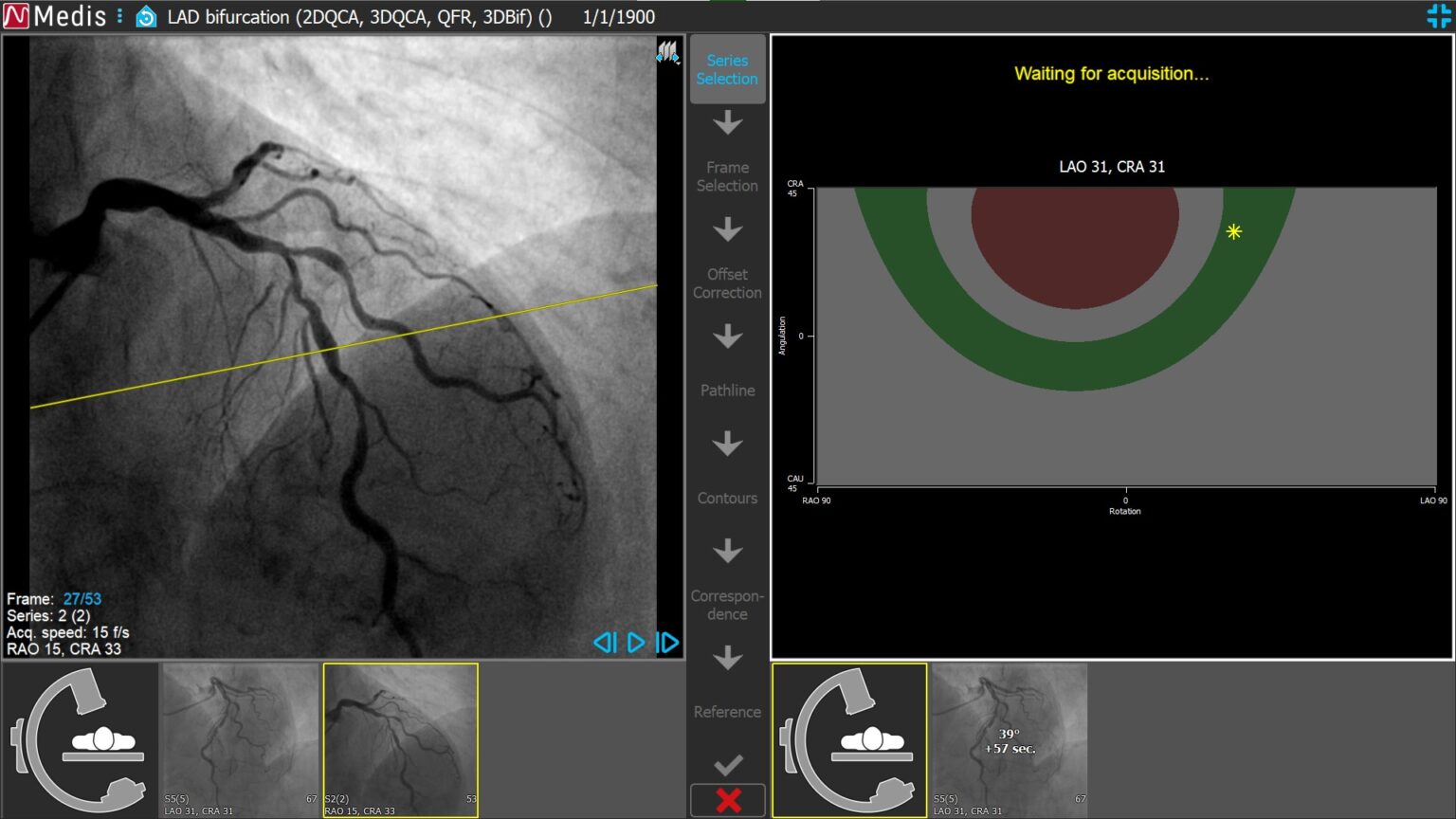Screen dimensions: 1456x819
Task: Click the image layout icon atop angiogram
Action: [x=667, y=53]
